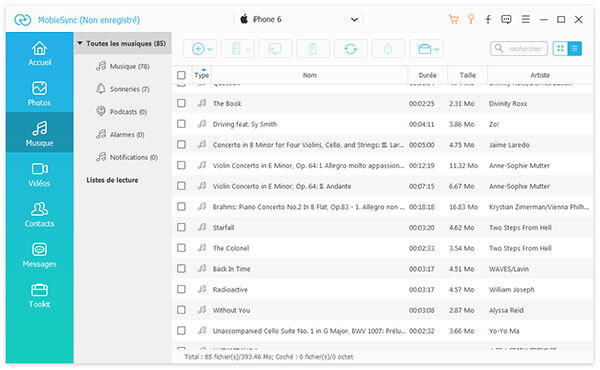Open export to device dropdown arrow
Viewport: 600px width, 370px height.
[x=248, y=49]
